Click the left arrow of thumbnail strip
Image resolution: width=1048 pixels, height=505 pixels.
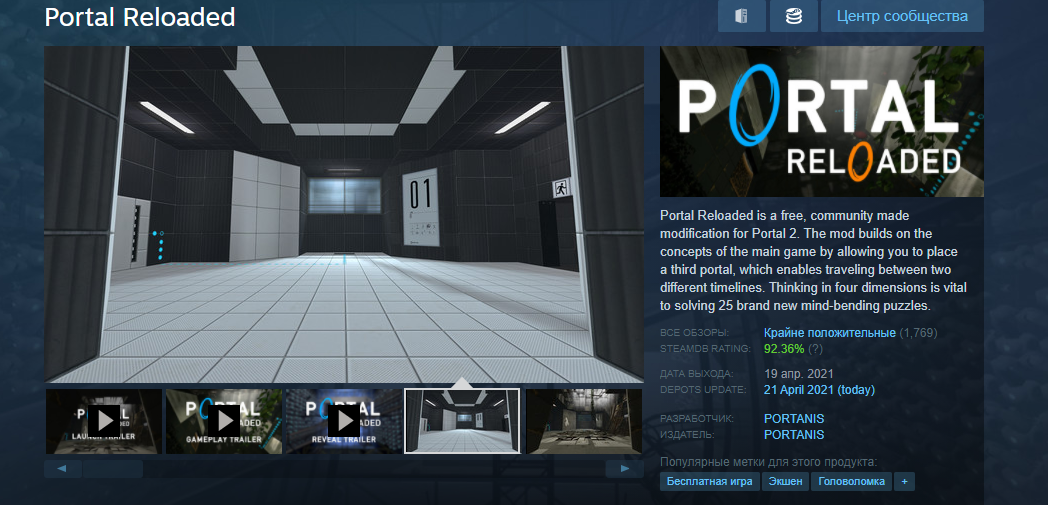point(63,469)
